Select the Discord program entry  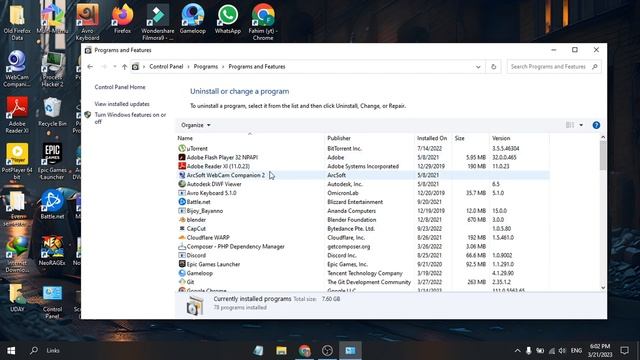click(363, 256)
